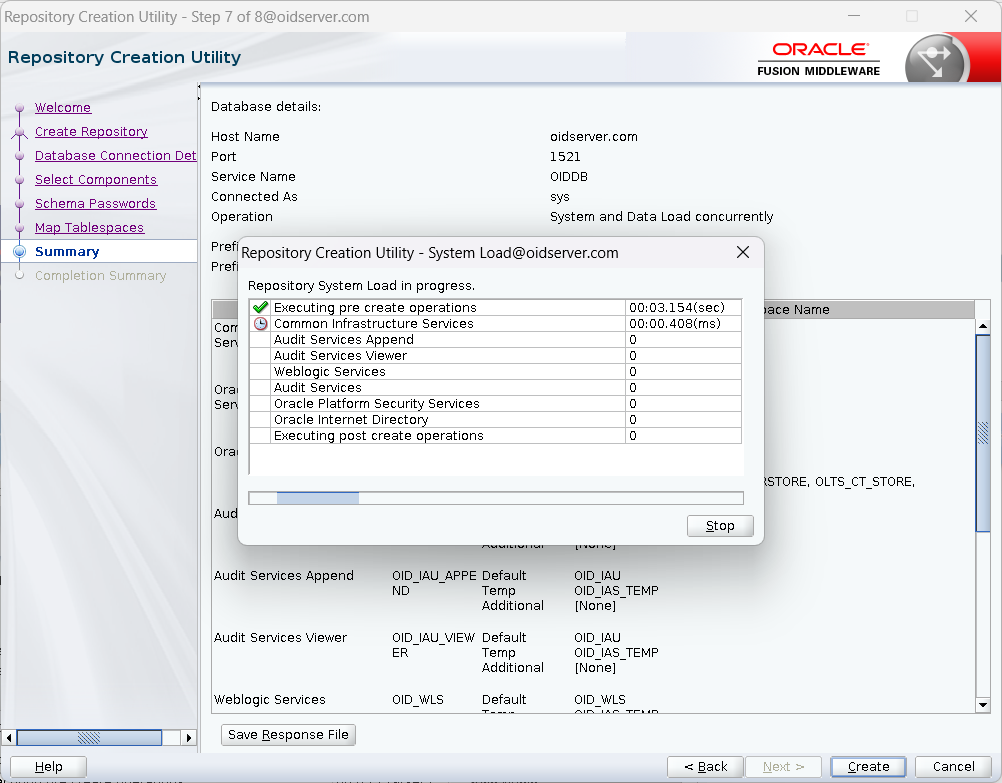Open Help for the wizard
This screenshot has width=1002, height=783.
click(48, 767)
